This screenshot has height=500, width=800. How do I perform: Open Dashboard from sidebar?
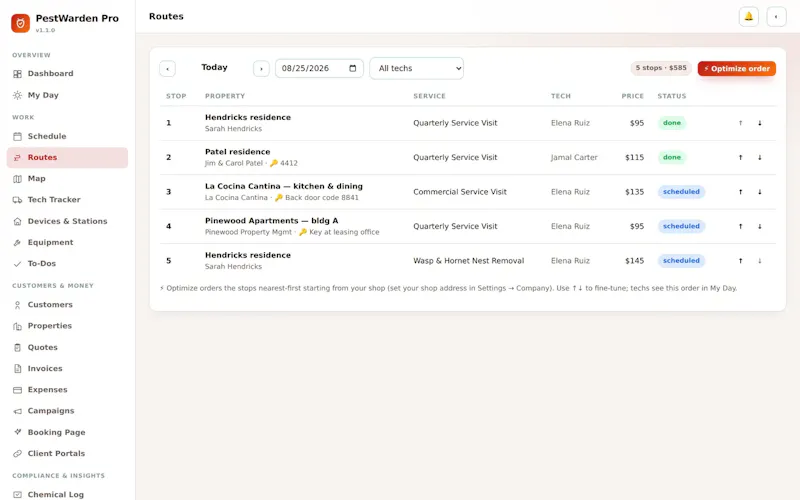click(67, 74)
